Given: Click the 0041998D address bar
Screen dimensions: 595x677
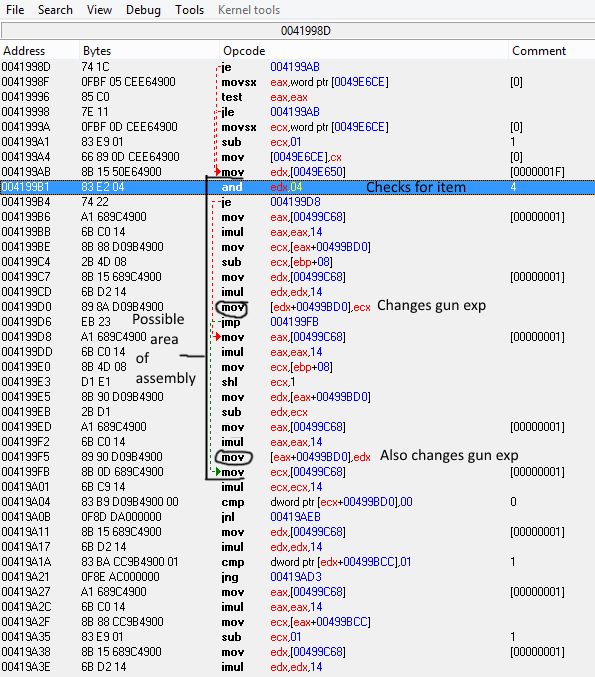Looking at the screenshot, I should [298, 31].
